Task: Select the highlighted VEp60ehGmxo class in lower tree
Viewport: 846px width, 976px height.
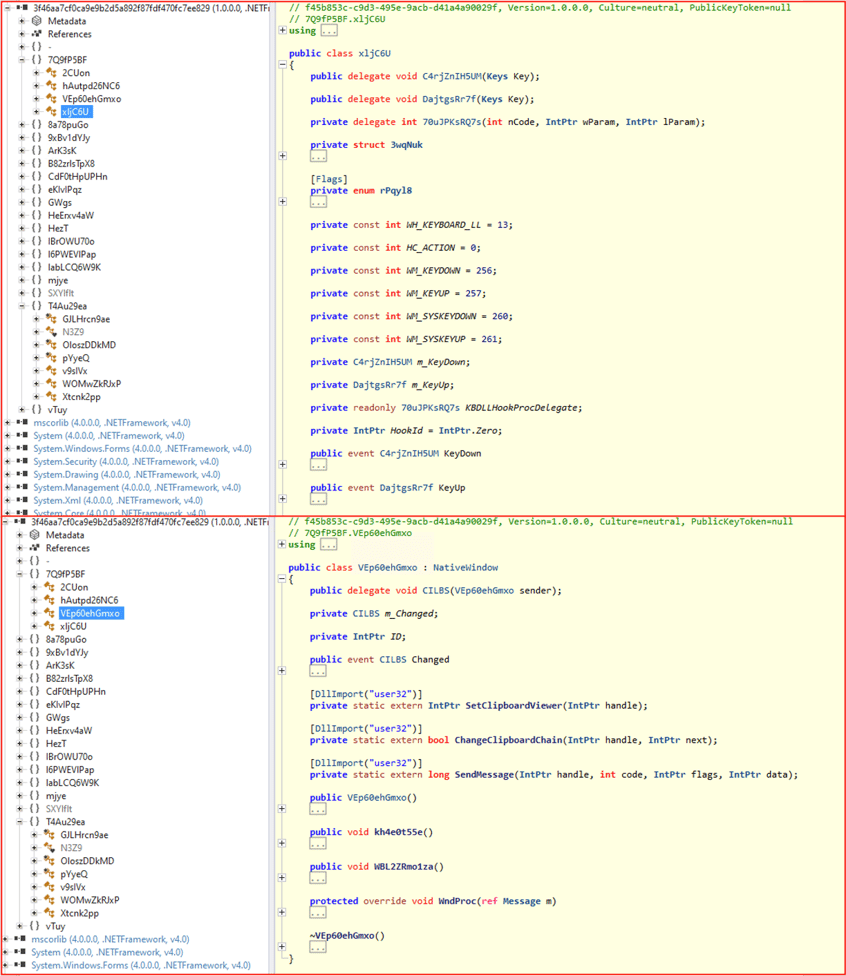Action: 91,613
